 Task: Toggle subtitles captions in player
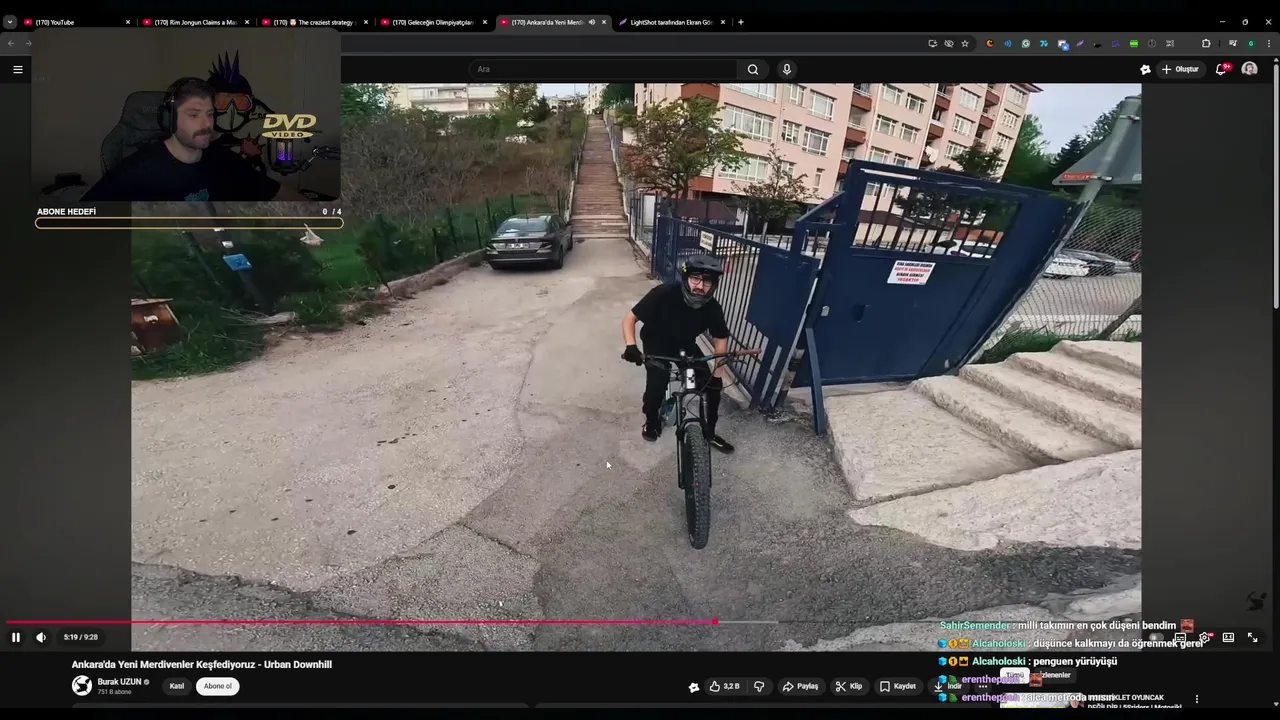click(1180, 637)
